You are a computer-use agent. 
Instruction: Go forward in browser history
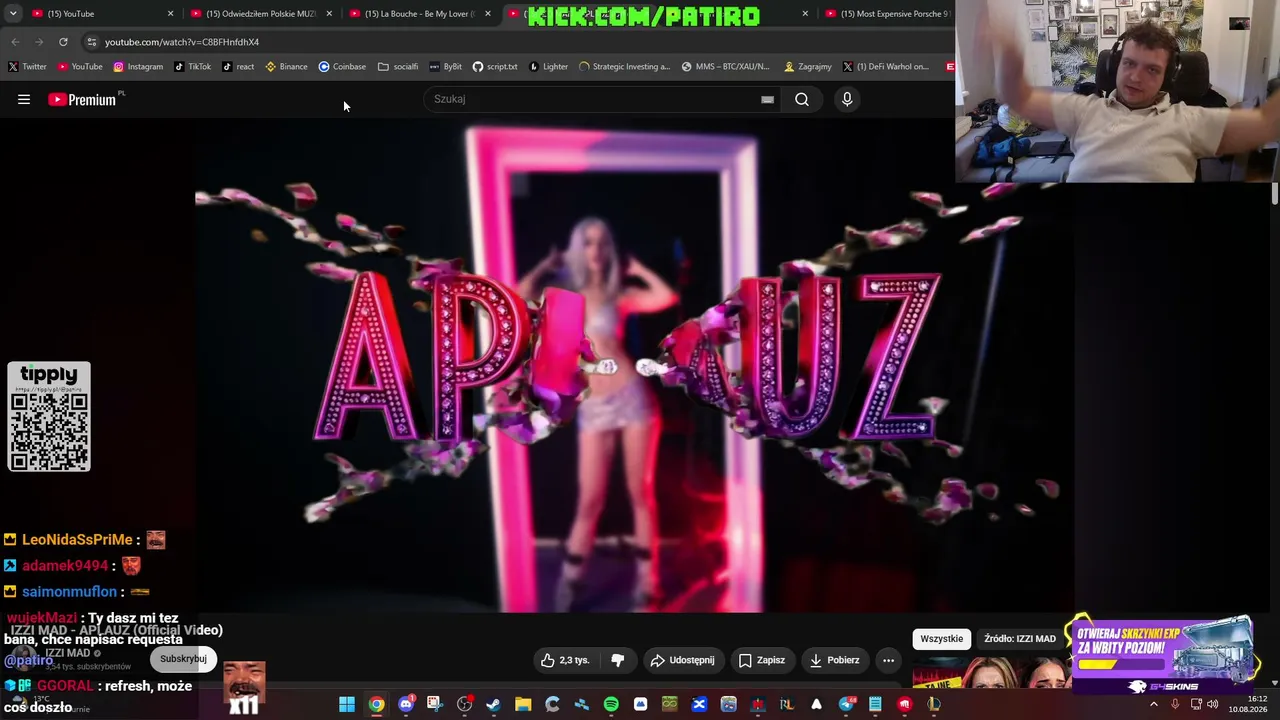[x=39, y=42]
